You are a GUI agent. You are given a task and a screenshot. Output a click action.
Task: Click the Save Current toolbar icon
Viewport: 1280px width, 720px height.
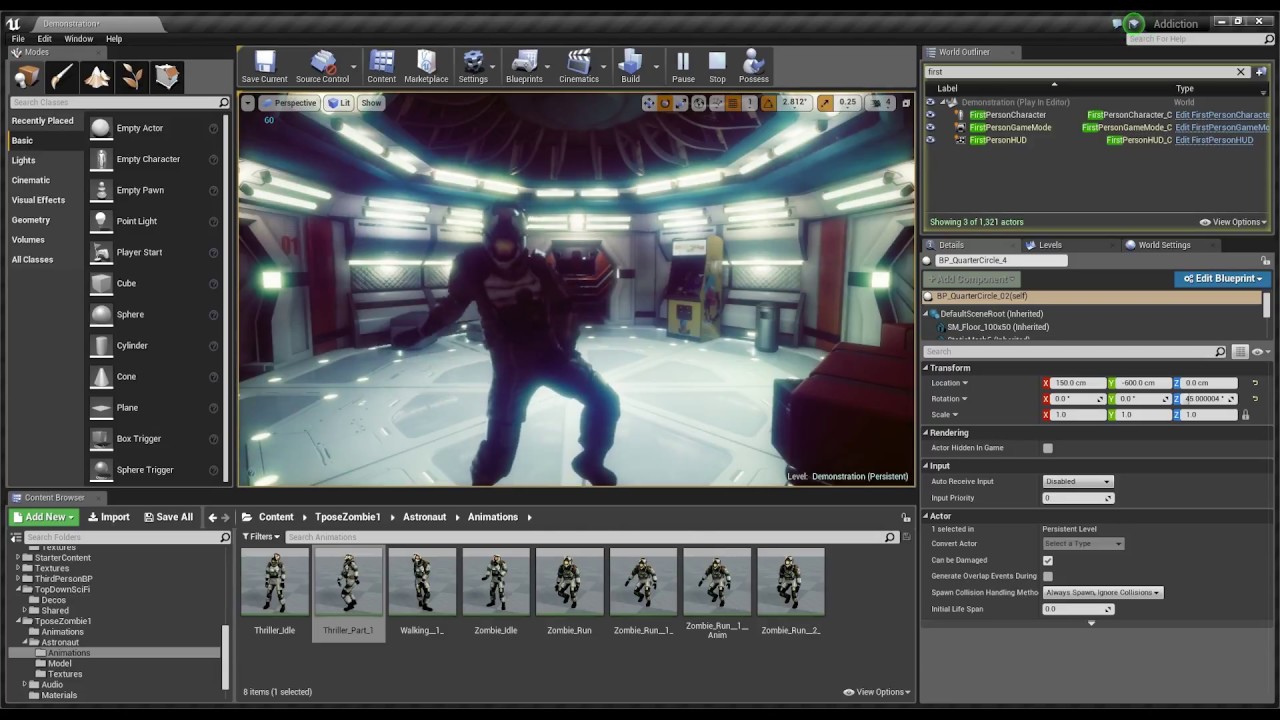coord(264,67)
